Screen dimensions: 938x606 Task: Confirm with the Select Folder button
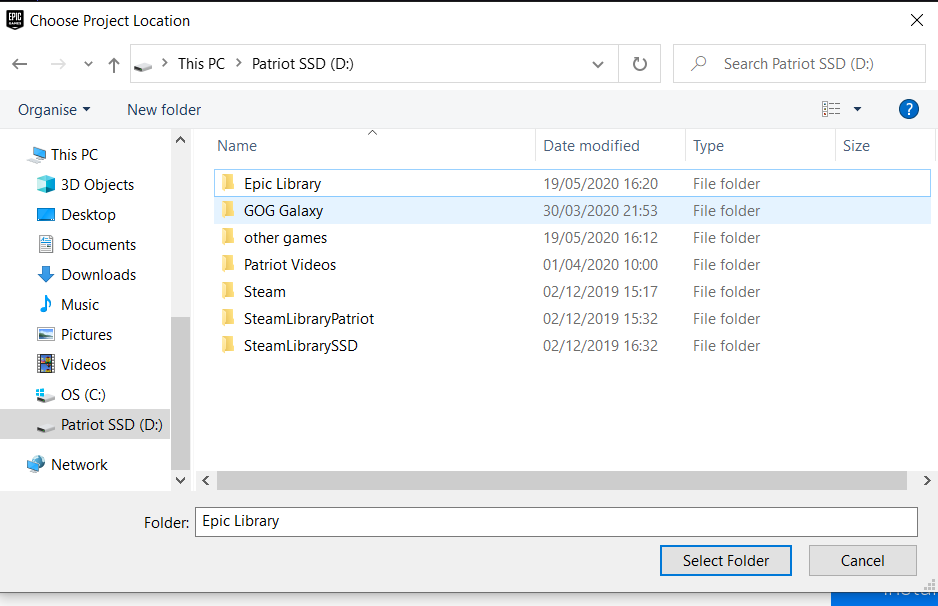(x=726, y=561)
